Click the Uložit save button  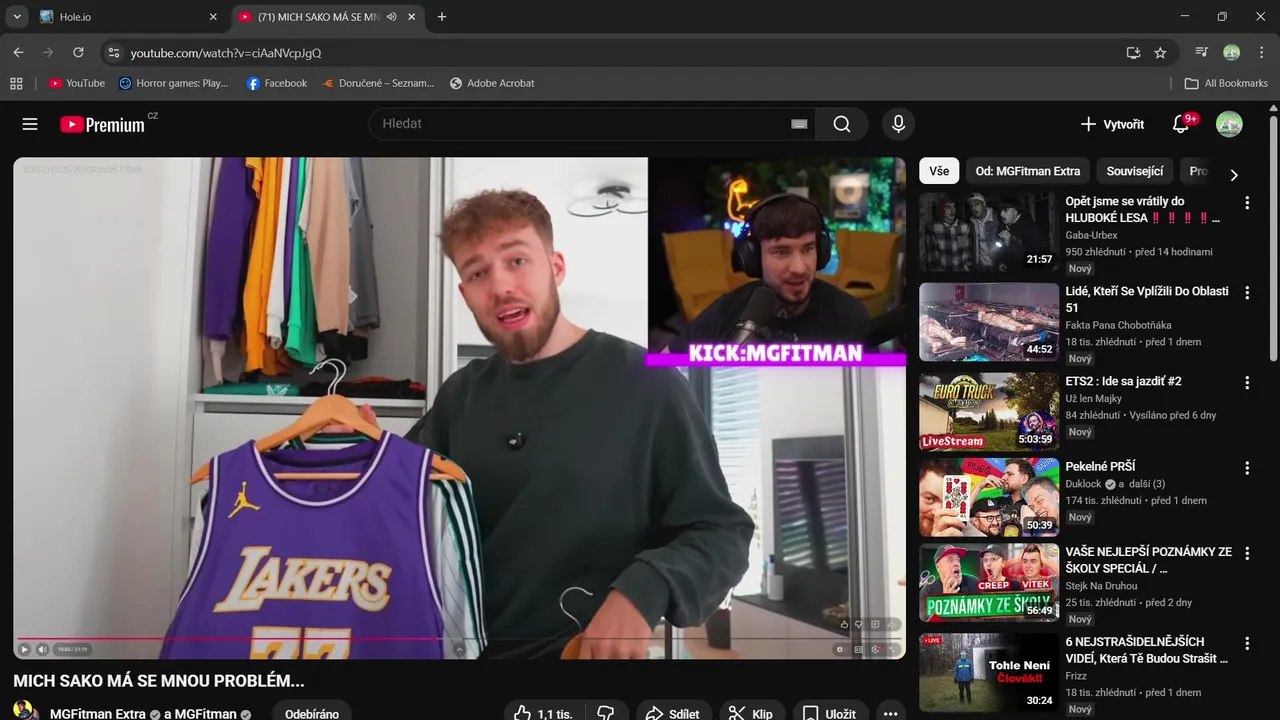[x=829, y=713]
